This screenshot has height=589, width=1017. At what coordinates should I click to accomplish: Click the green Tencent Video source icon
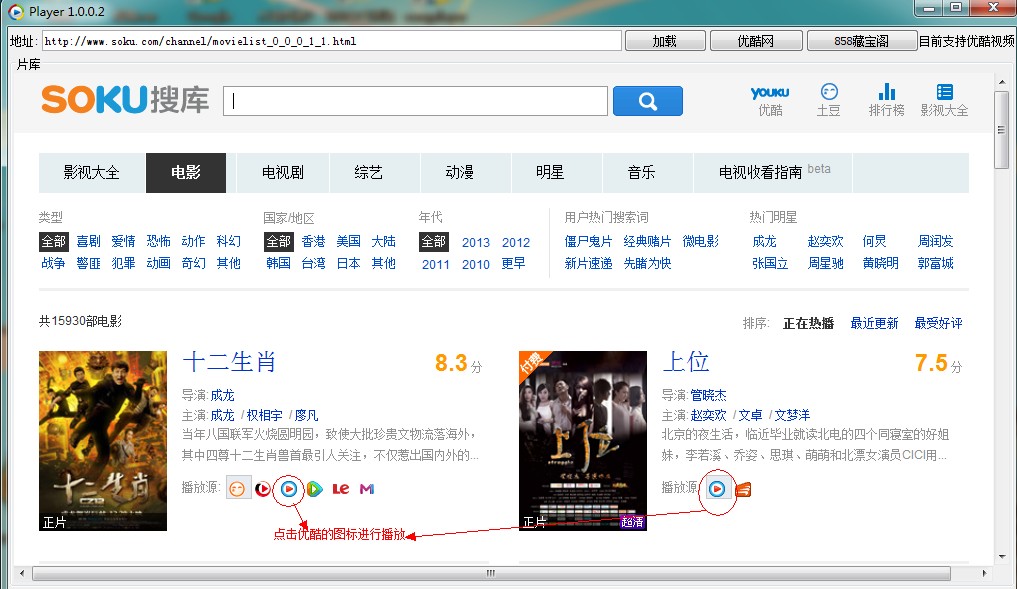315,488
